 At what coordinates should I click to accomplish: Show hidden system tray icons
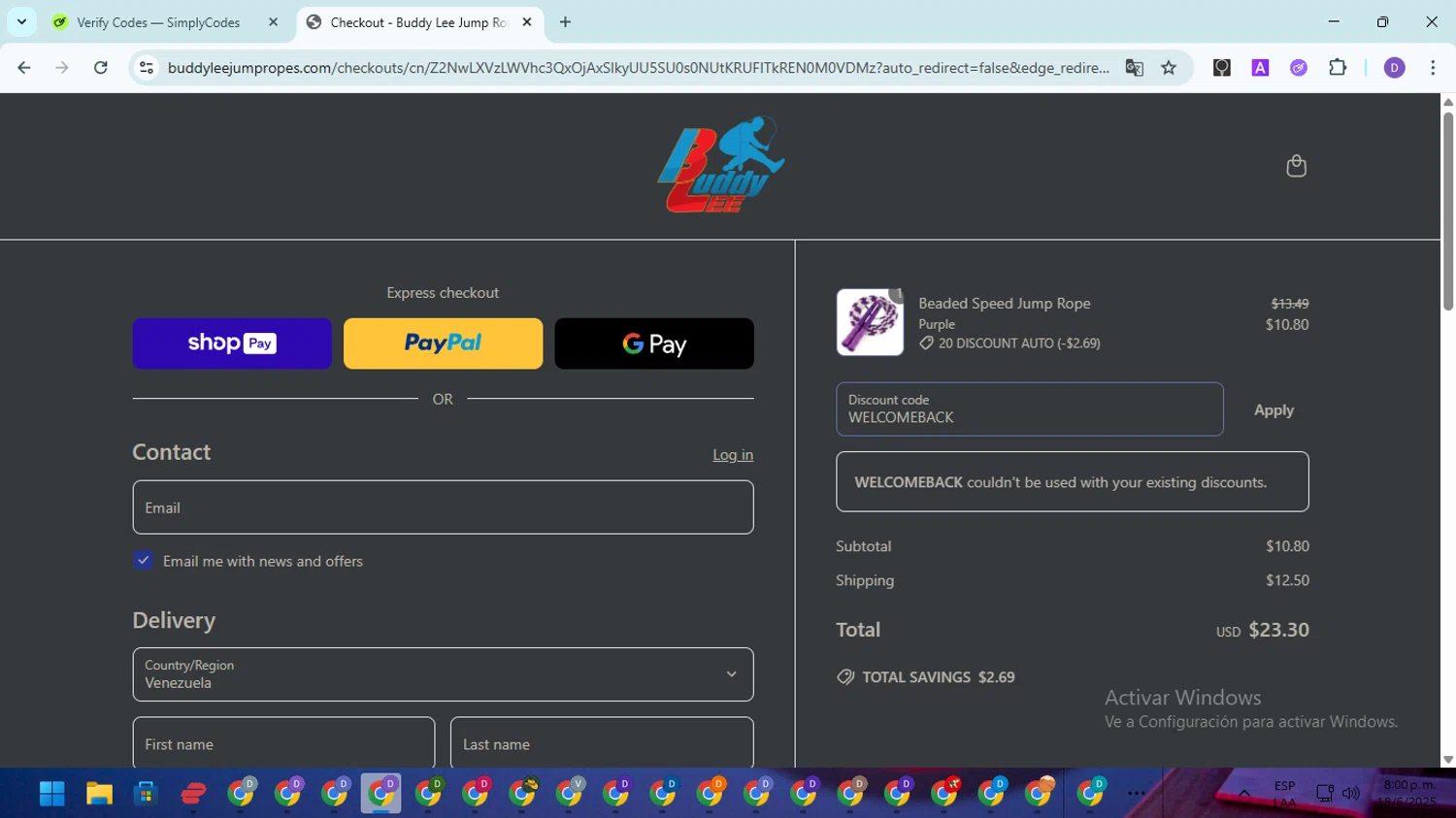point(1243,794)
